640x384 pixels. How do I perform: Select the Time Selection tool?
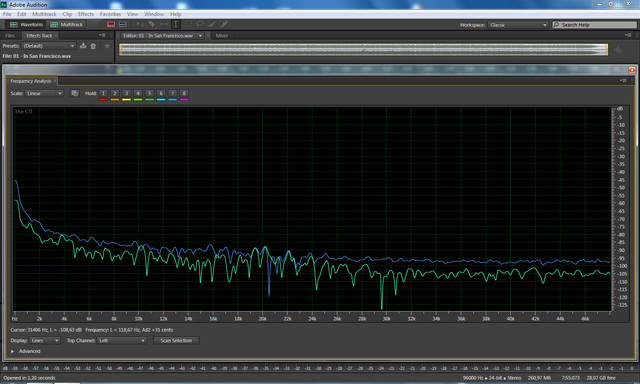(176, 24)
